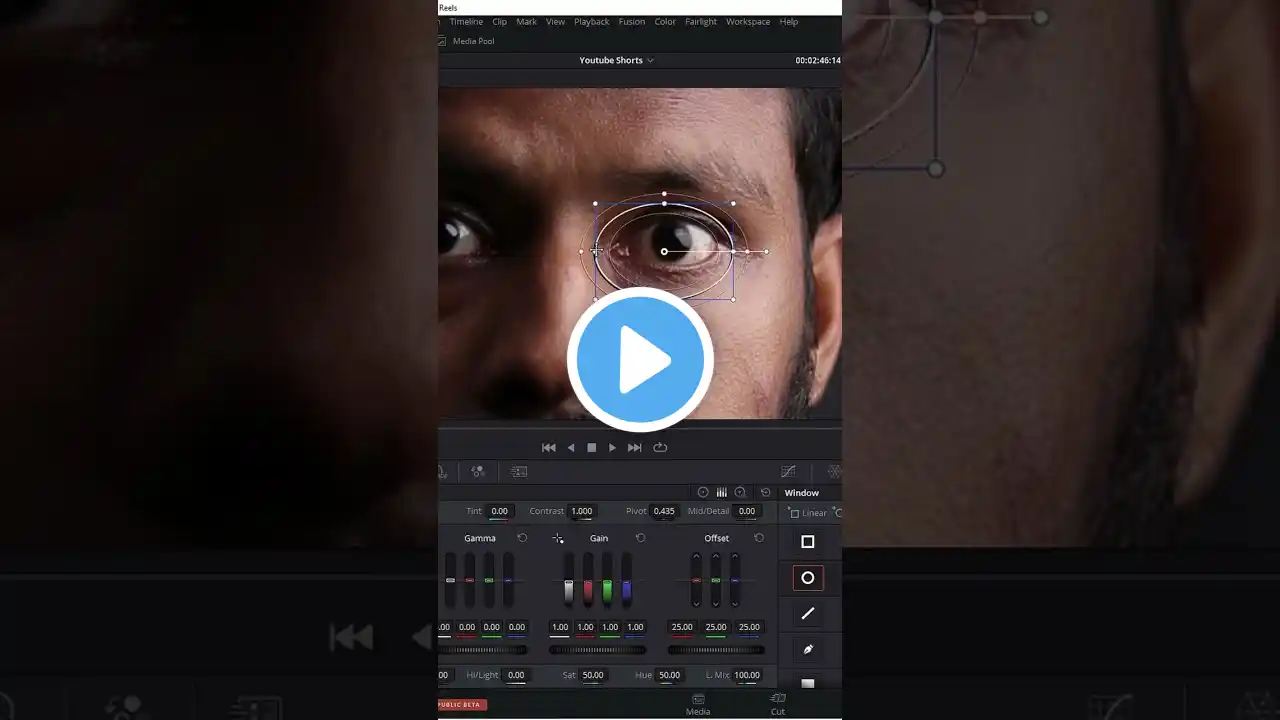Play forward in the viewer transport
The height and width of the screenshot is (720, 1280).
pos(612,448)
